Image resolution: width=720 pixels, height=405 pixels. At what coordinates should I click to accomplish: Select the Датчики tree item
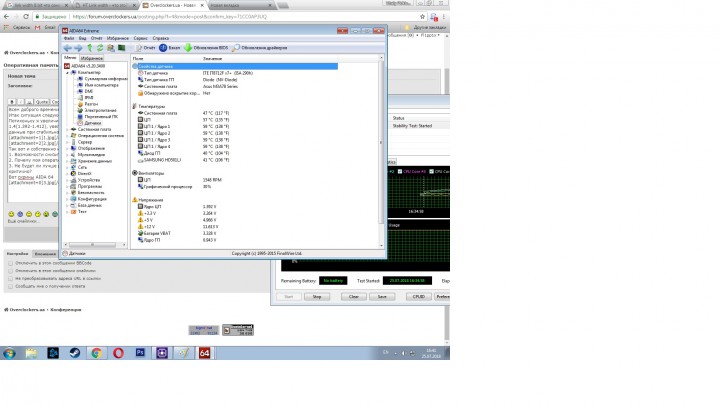pos(89,123)
